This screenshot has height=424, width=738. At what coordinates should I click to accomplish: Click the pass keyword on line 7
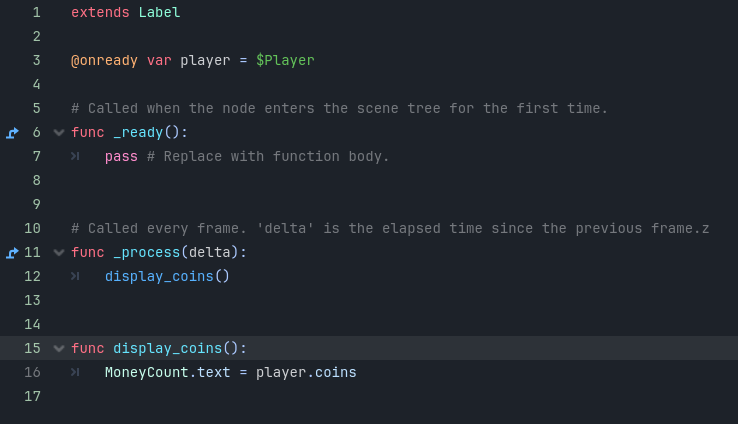pos(121,156)
